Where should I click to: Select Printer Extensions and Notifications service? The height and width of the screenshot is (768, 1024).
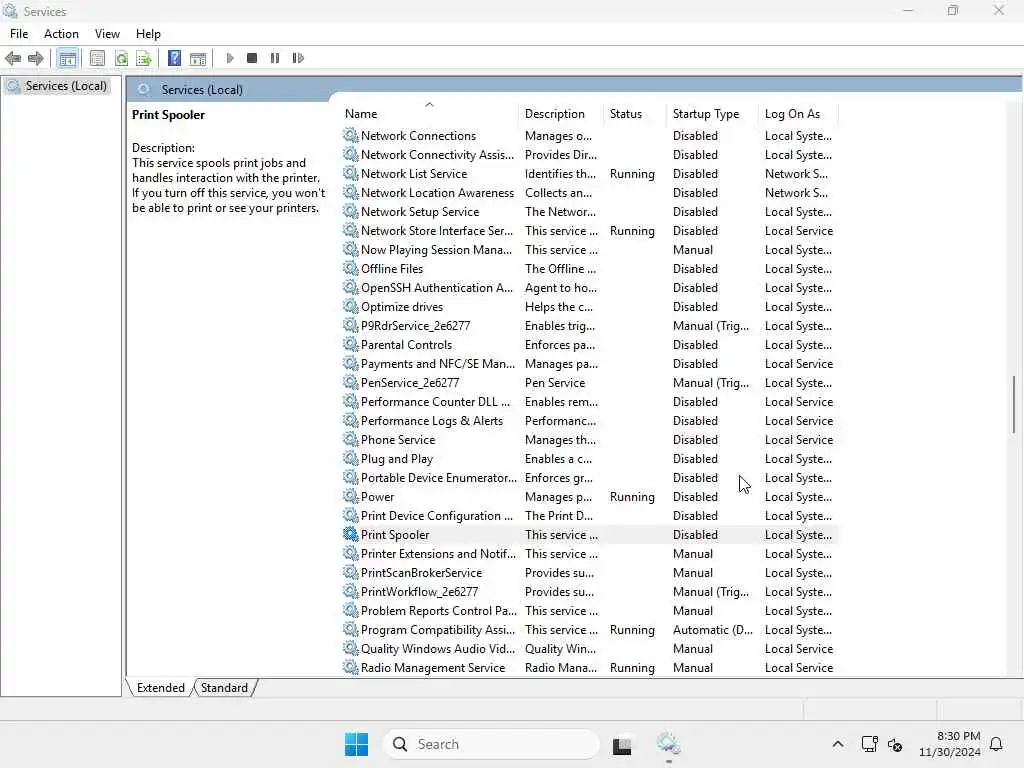pyautogui.click(x=589, y=553)
